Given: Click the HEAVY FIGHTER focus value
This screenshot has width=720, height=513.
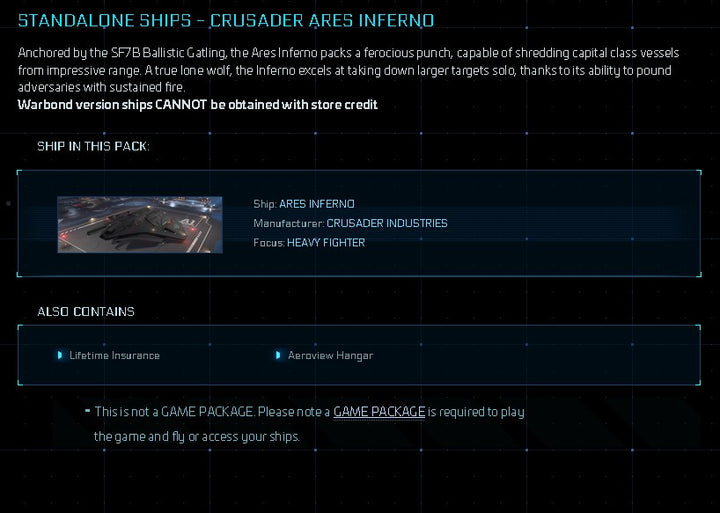Looking at the screenshot, I should point(326,243).
